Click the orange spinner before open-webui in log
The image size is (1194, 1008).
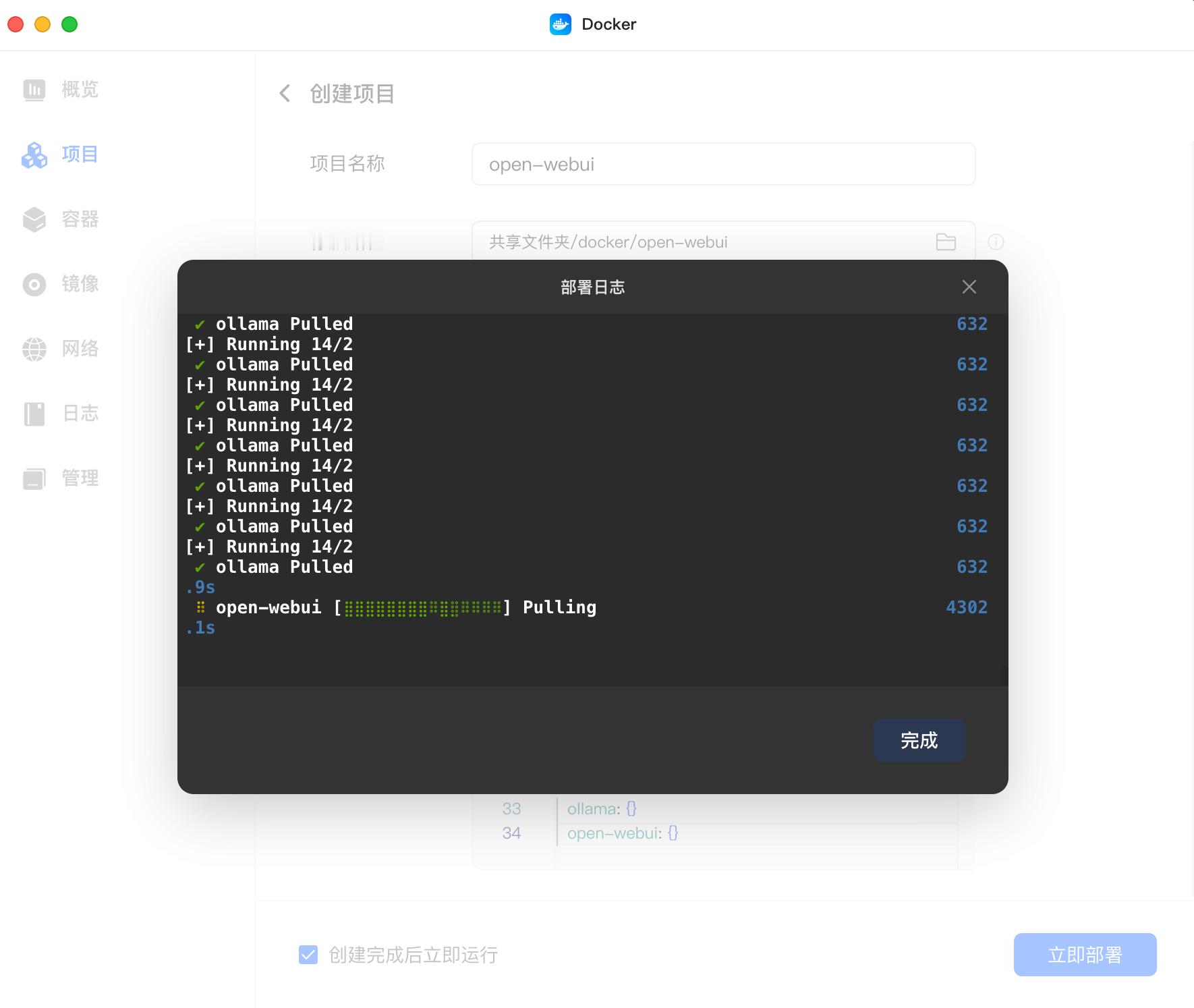(x=200, y=608)
